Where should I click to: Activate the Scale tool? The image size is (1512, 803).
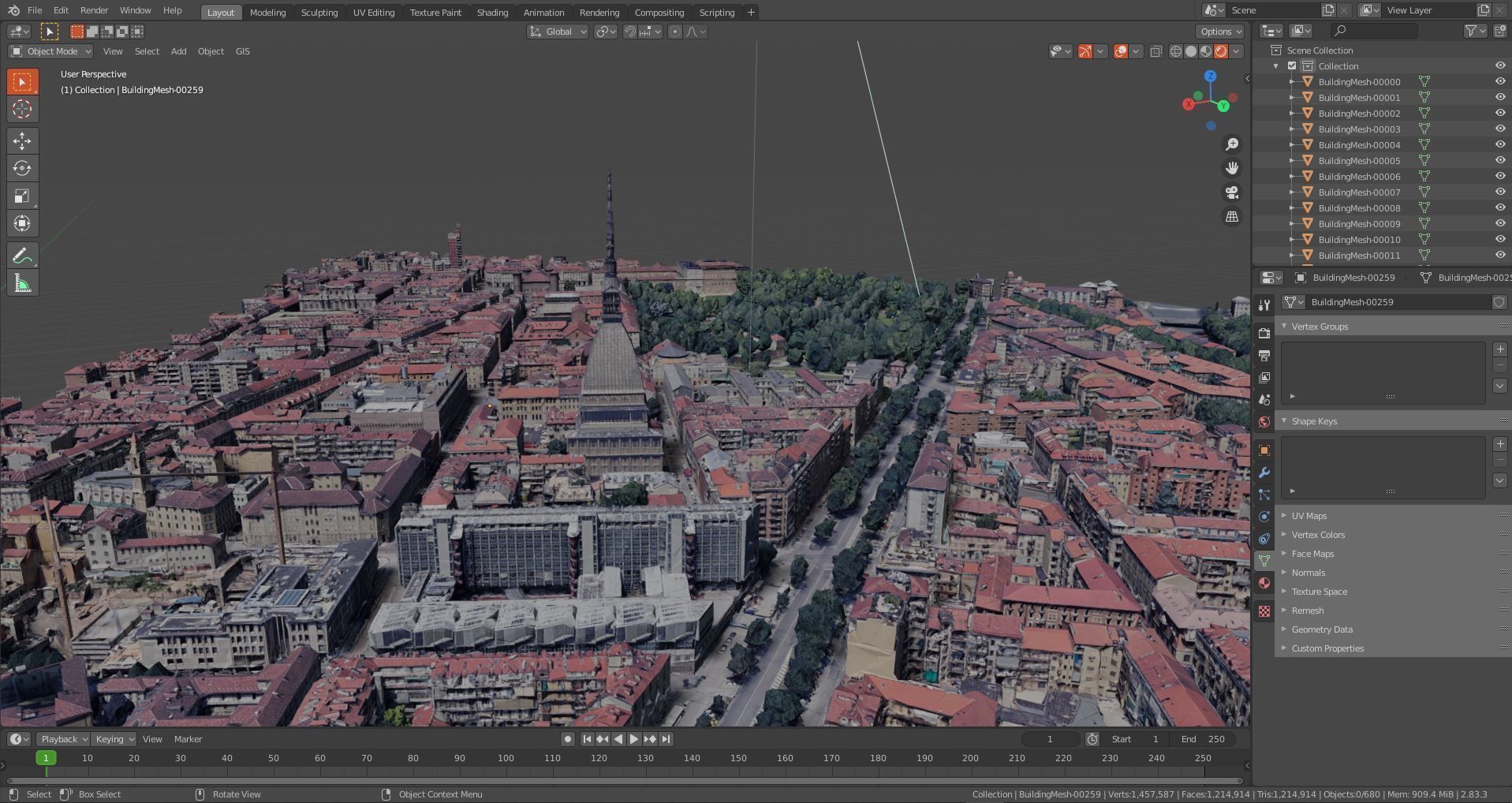pos(22,196)
